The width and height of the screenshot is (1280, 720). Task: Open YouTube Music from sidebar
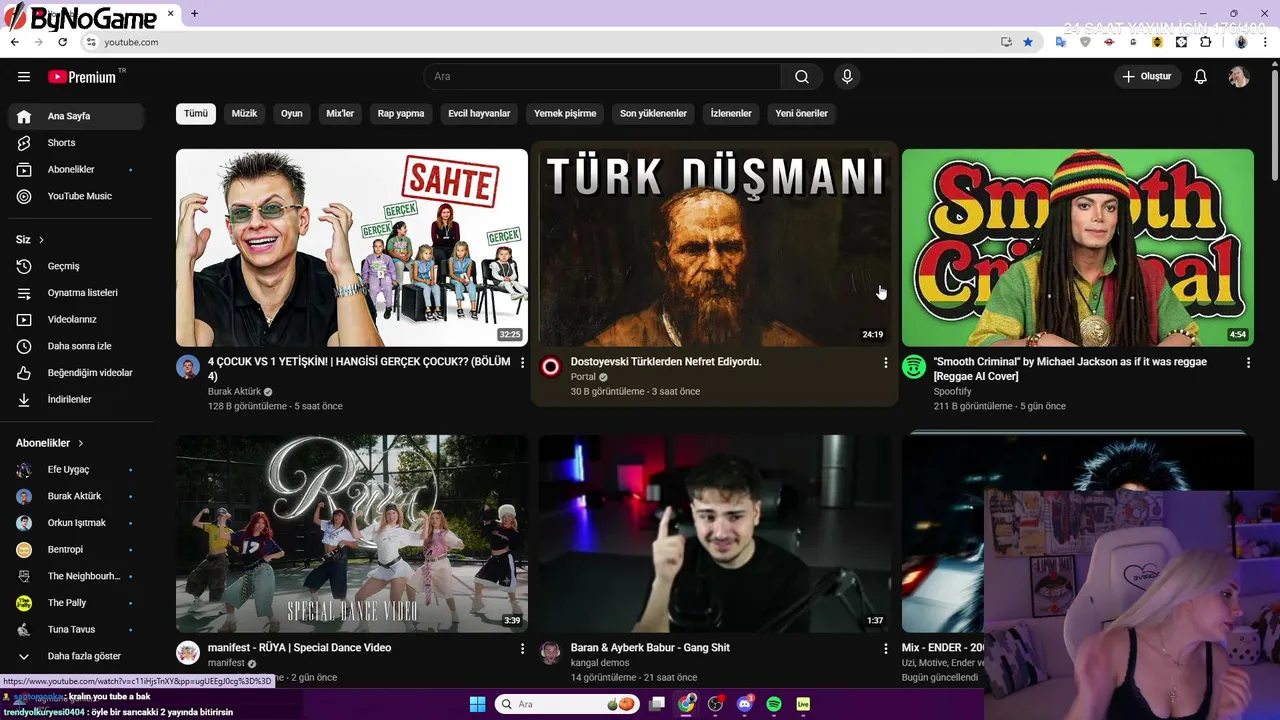(x=76, y=196)
